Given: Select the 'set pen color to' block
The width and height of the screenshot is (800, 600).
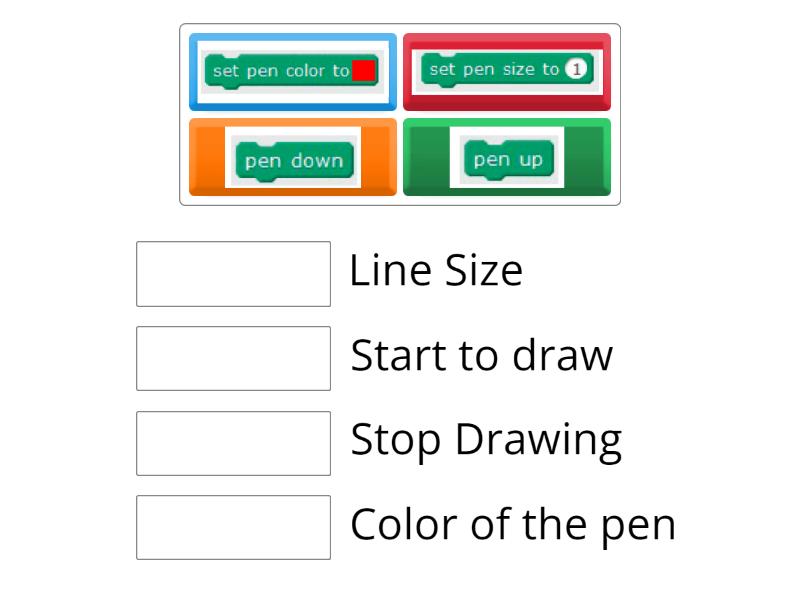Looking at the screenshot, I should (x=287, y=71).
